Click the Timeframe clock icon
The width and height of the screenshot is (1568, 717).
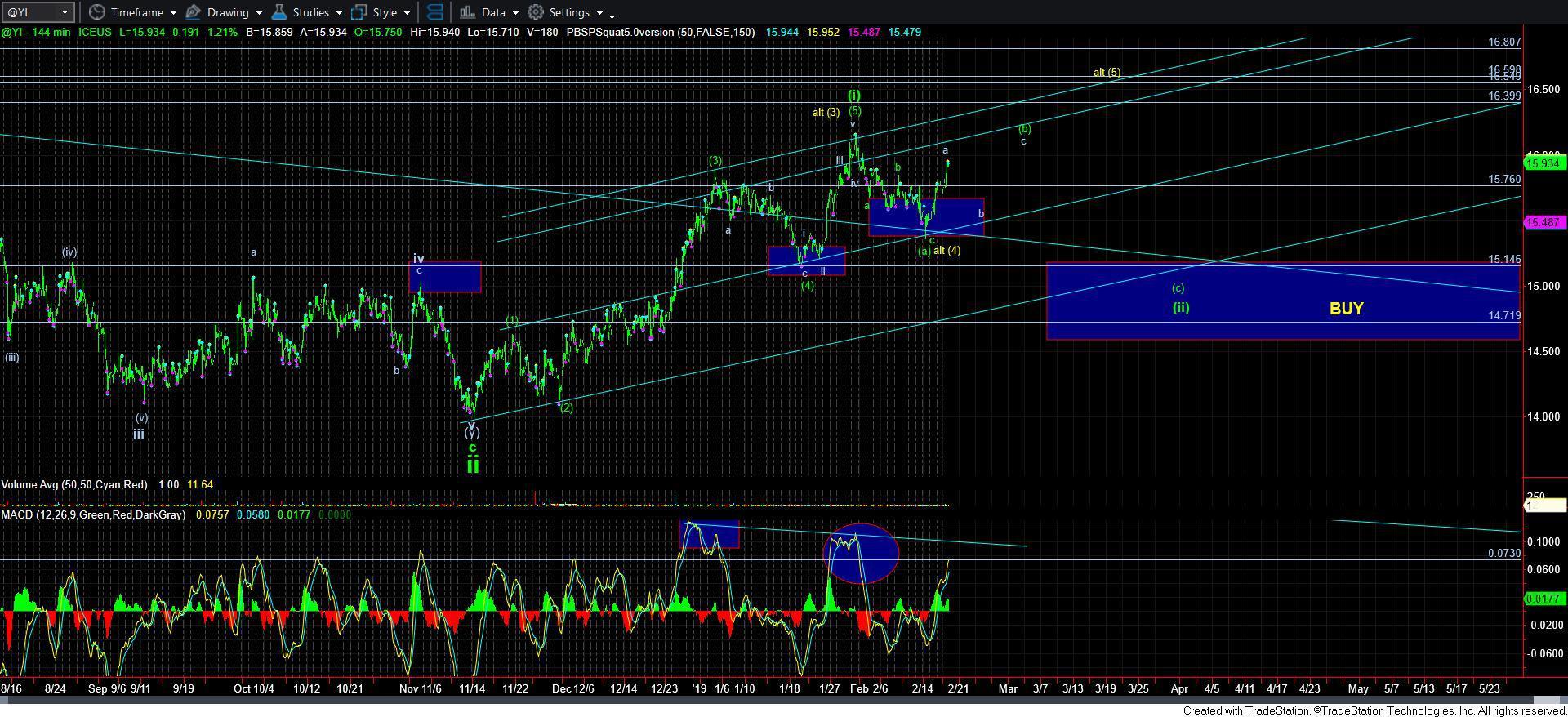click(98, 12)
